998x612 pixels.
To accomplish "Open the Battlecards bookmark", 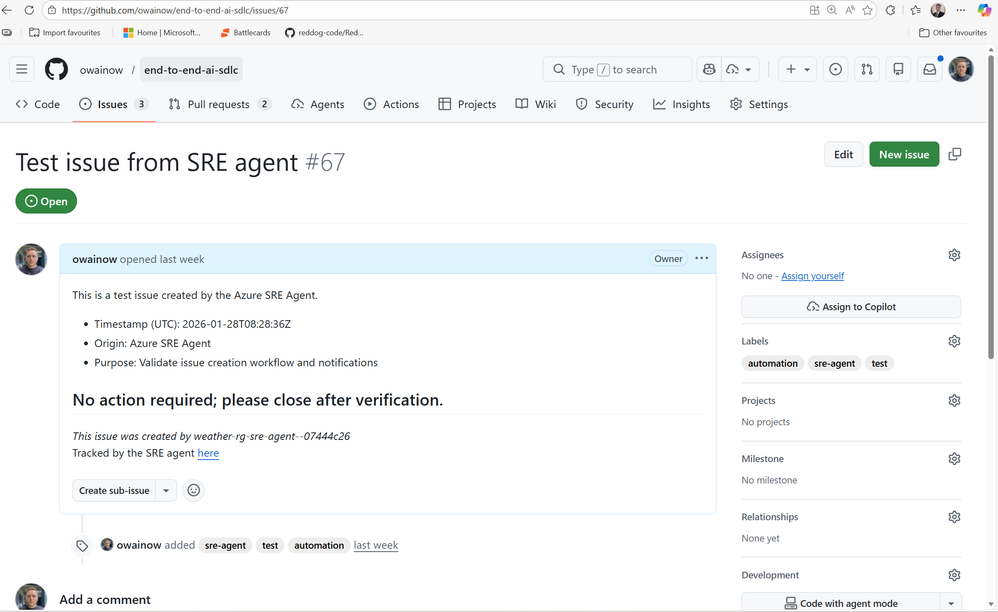I will tap(245, 32).
